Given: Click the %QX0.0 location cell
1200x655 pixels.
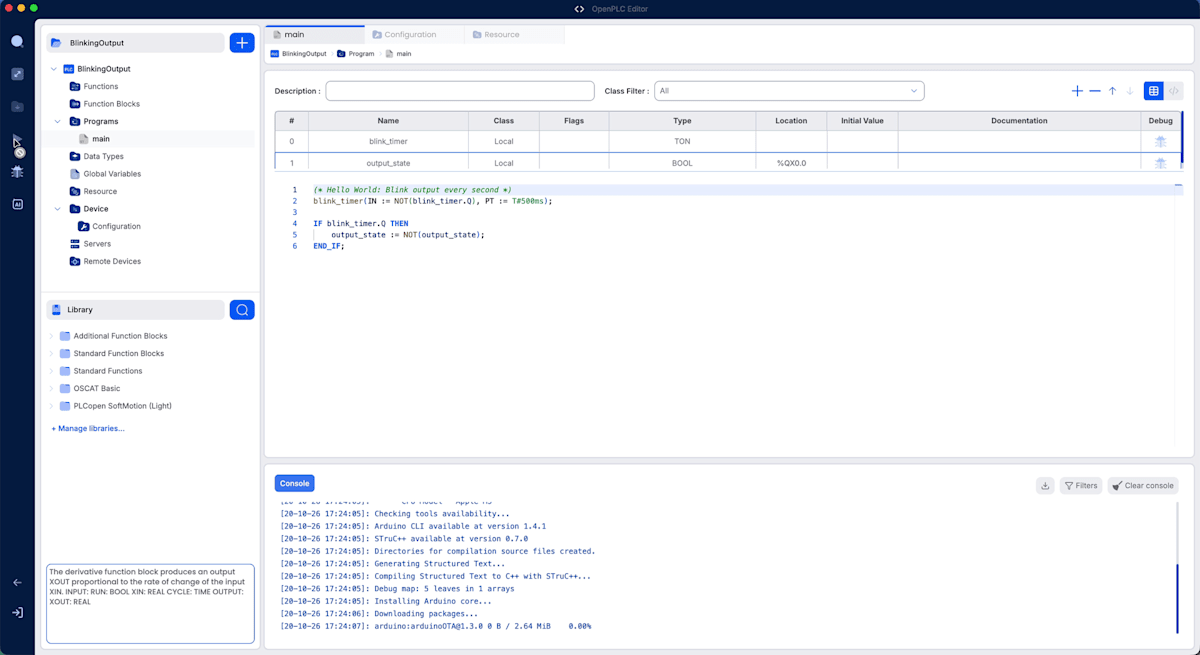Looking at the screenshot, I should 791,163.
